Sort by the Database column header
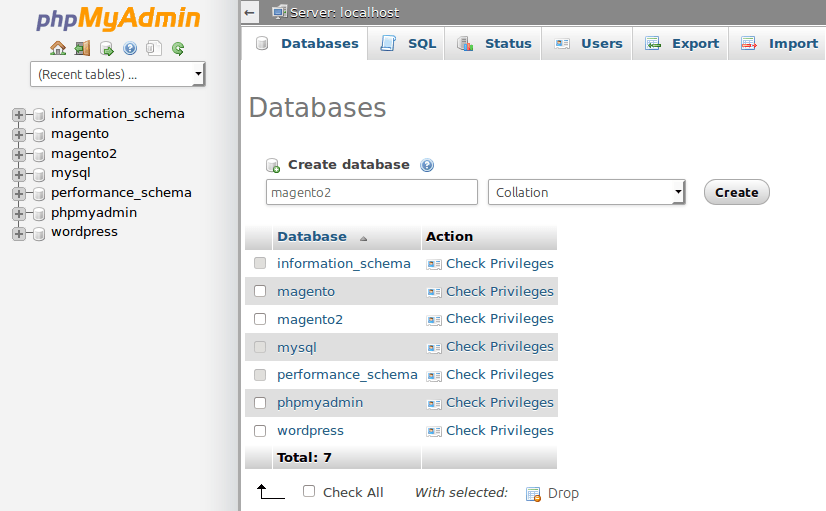The image size is (826, 511). coord(312,237)
